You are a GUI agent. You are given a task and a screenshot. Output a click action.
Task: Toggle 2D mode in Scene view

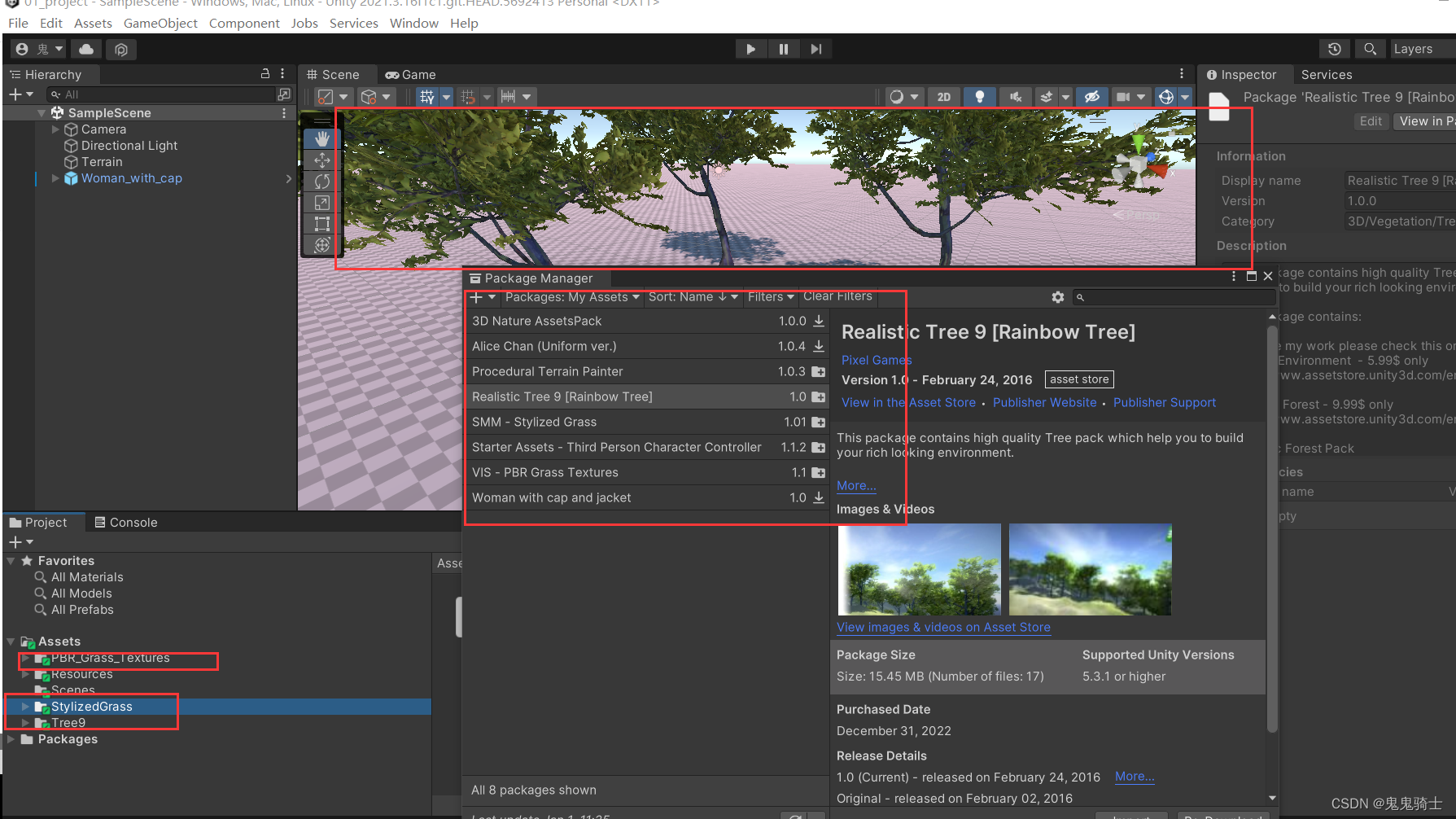click(x=944, y=97)
